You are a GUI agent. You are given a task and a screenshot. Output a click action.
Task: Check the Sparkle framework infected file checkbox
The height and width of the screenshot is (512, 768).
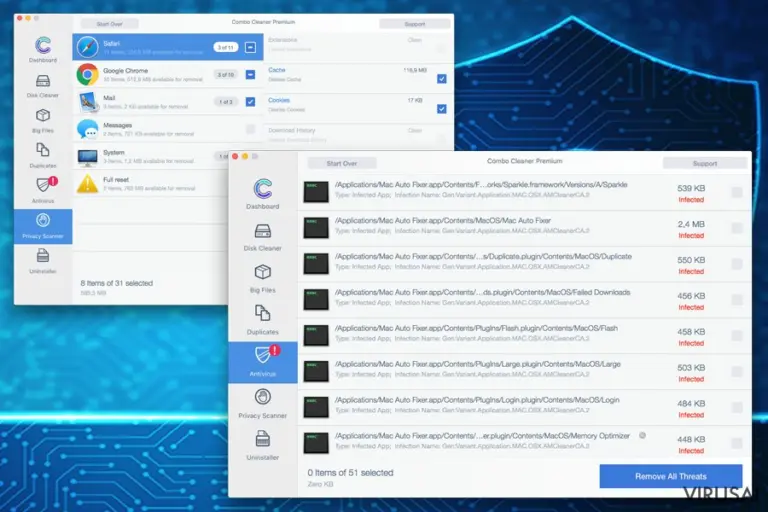coord(737,192)
